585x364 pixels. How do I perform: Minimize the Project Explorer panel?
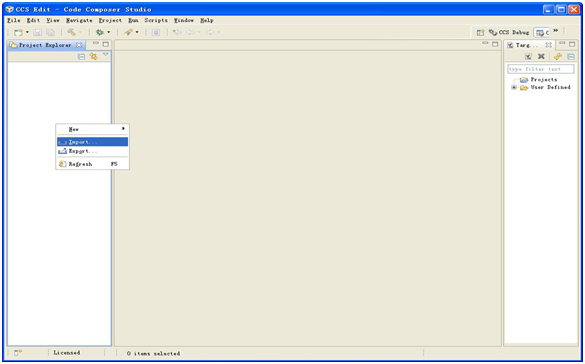tap(96, 44)
